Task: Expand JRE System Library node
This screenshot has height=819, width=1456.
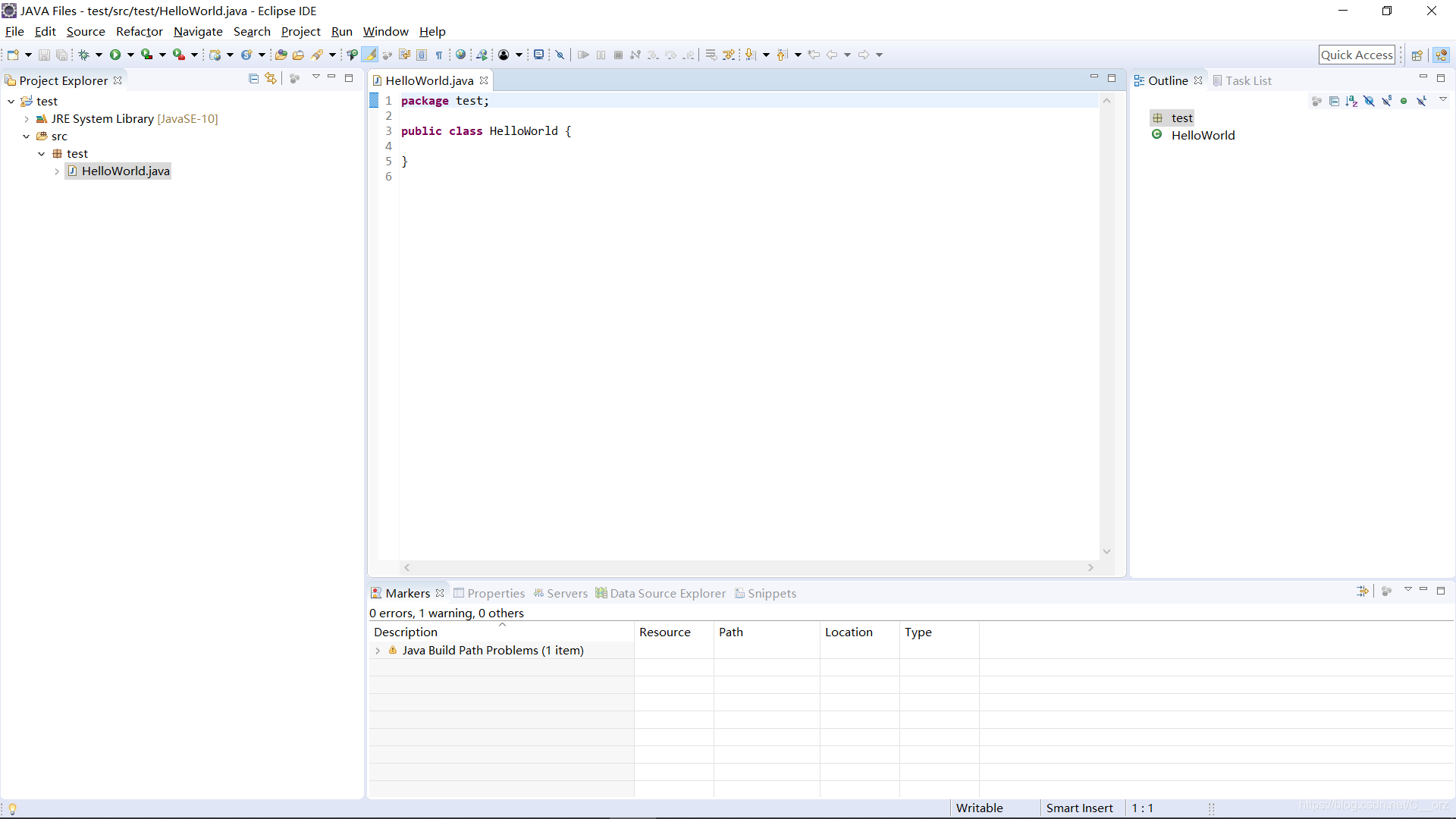Action: (27, 119)
